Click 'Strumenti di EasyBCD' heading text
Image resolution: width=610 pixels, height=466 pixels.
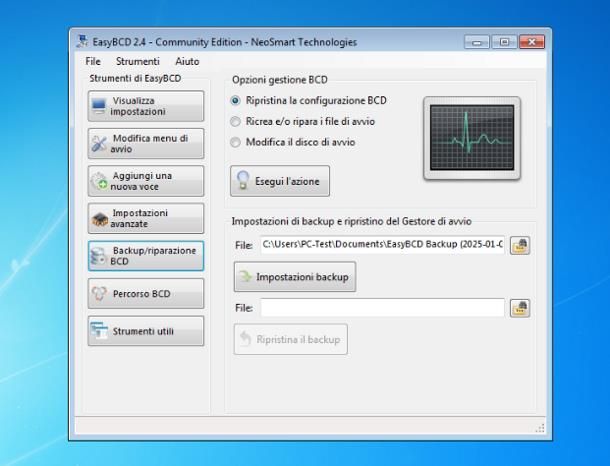(135, 78)
